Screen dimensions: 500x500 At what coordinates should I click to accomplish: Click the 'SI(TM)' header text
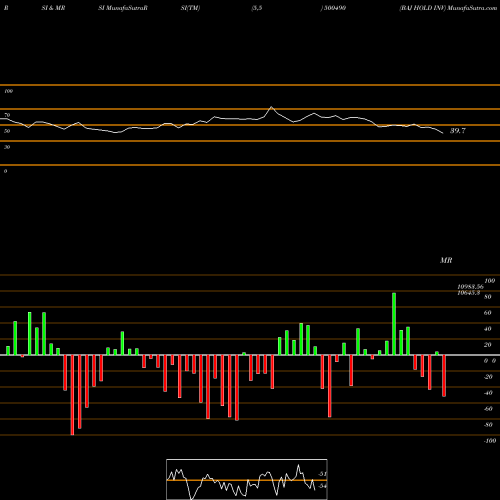tap(190, 8)
